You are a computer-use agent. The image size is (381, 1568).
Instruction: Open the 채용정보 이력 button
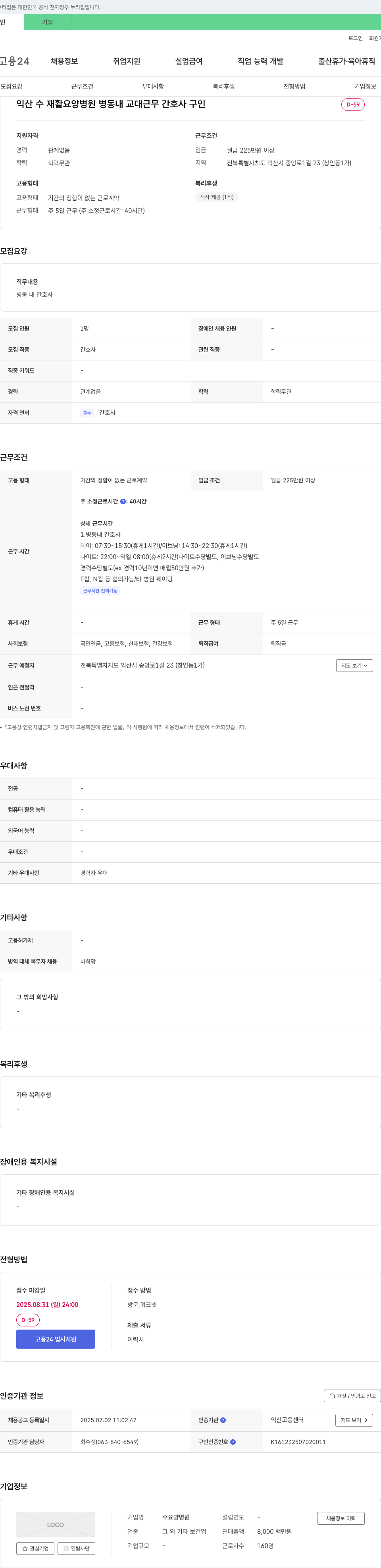tap(341, 1518)
